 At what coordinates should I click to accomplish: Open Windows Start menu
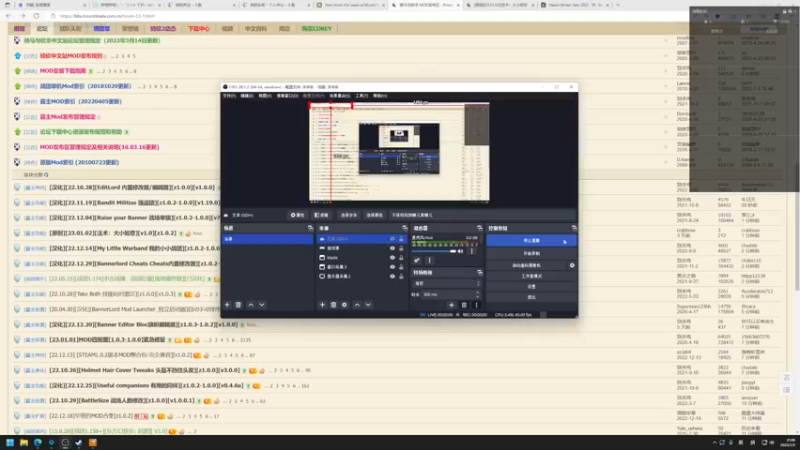click(x=10, y=442)
